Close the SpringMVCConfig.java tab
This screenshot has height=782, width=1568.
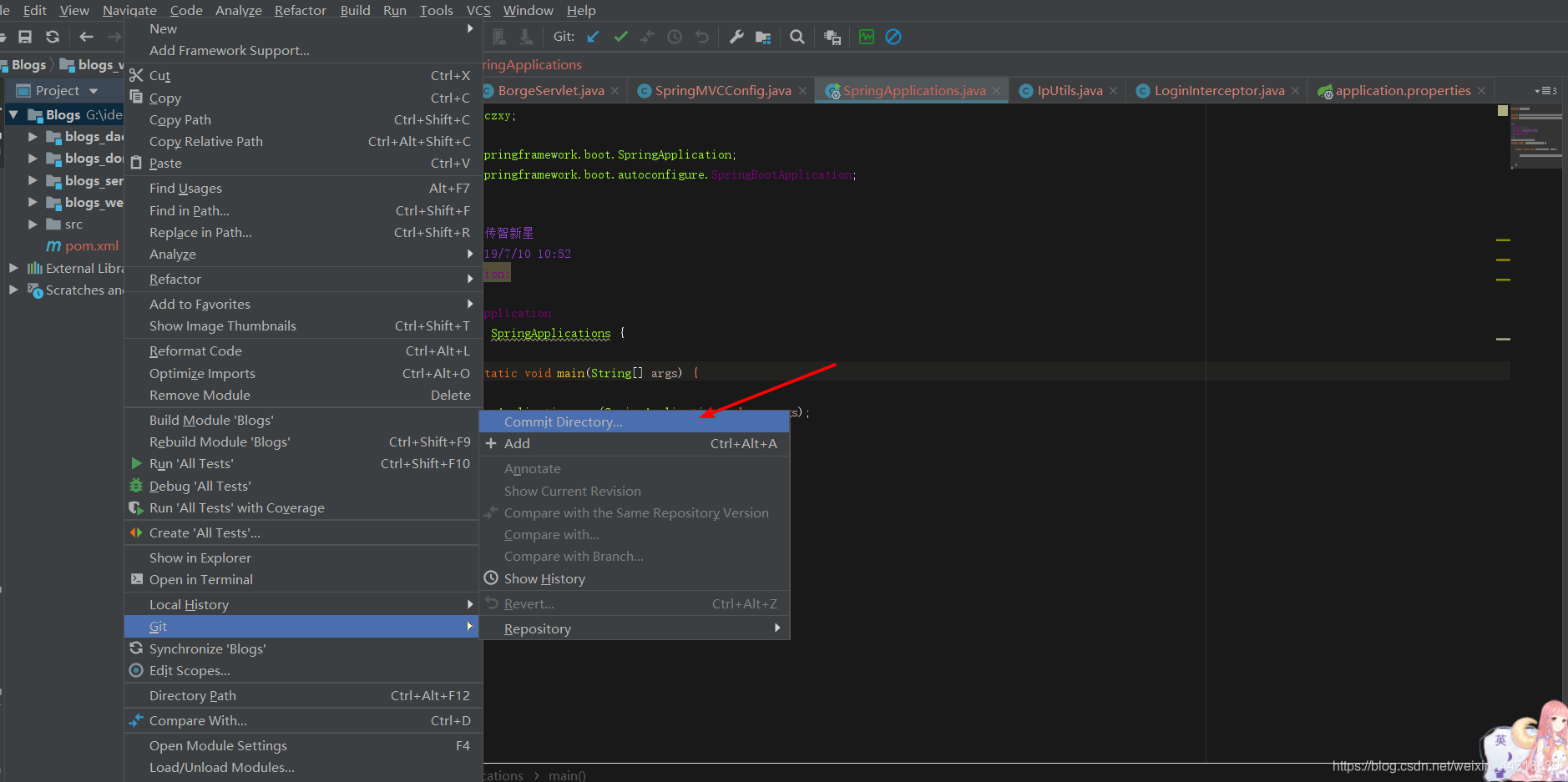(802, 91)
